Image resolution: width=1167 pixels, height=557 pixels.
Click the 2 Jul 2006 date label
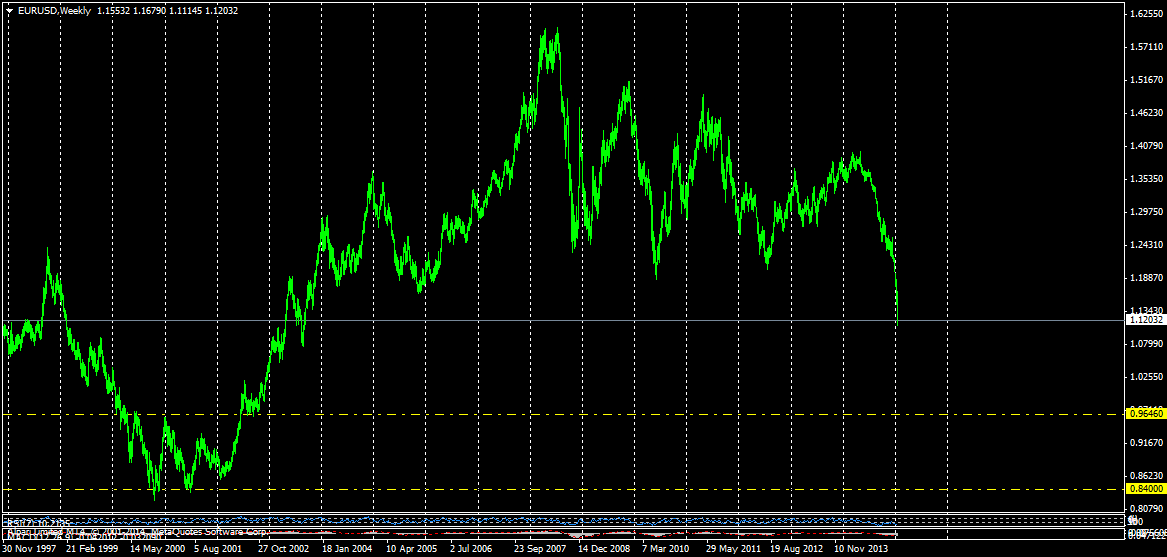click(472, 549)
